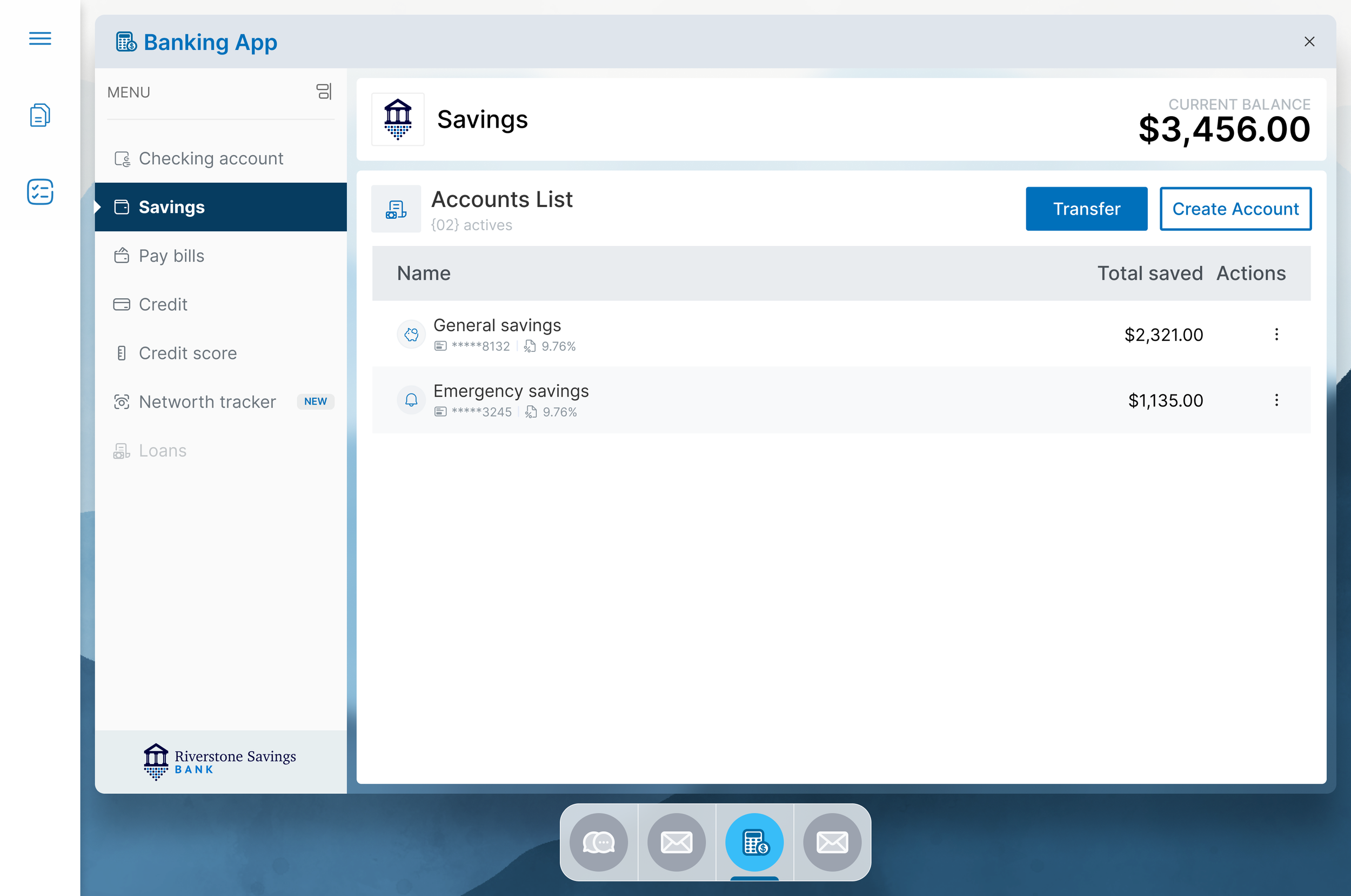The image size is (1351, 896).
Task: Open the checklist tasks icon in left rail
Action: coord(40,191)
